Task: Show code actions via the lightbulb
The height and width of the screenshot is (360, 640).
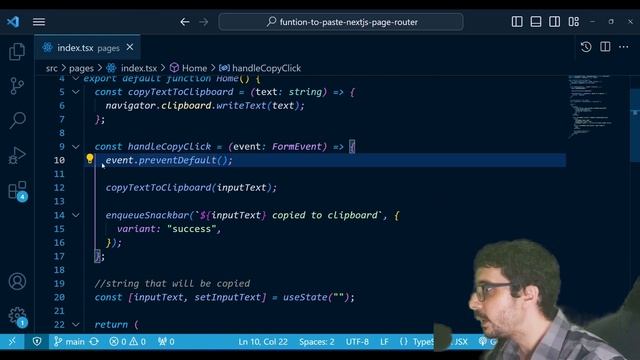Action: 90,158
